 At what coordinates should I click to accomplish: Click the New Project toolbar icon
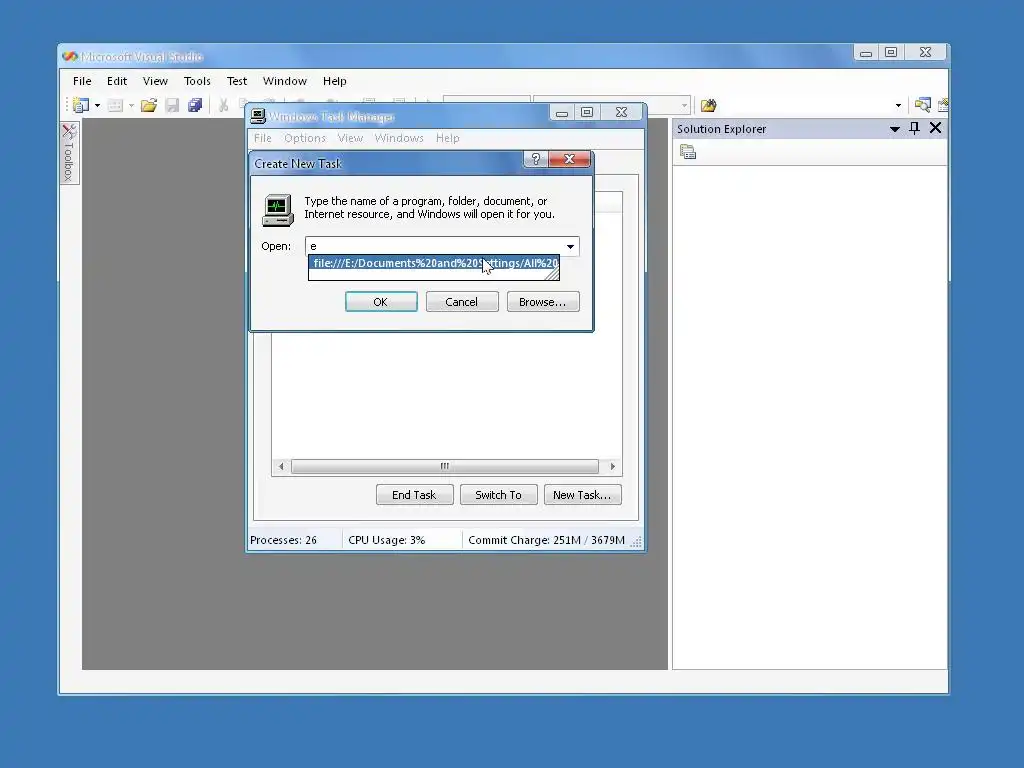[x=81, y=105]
